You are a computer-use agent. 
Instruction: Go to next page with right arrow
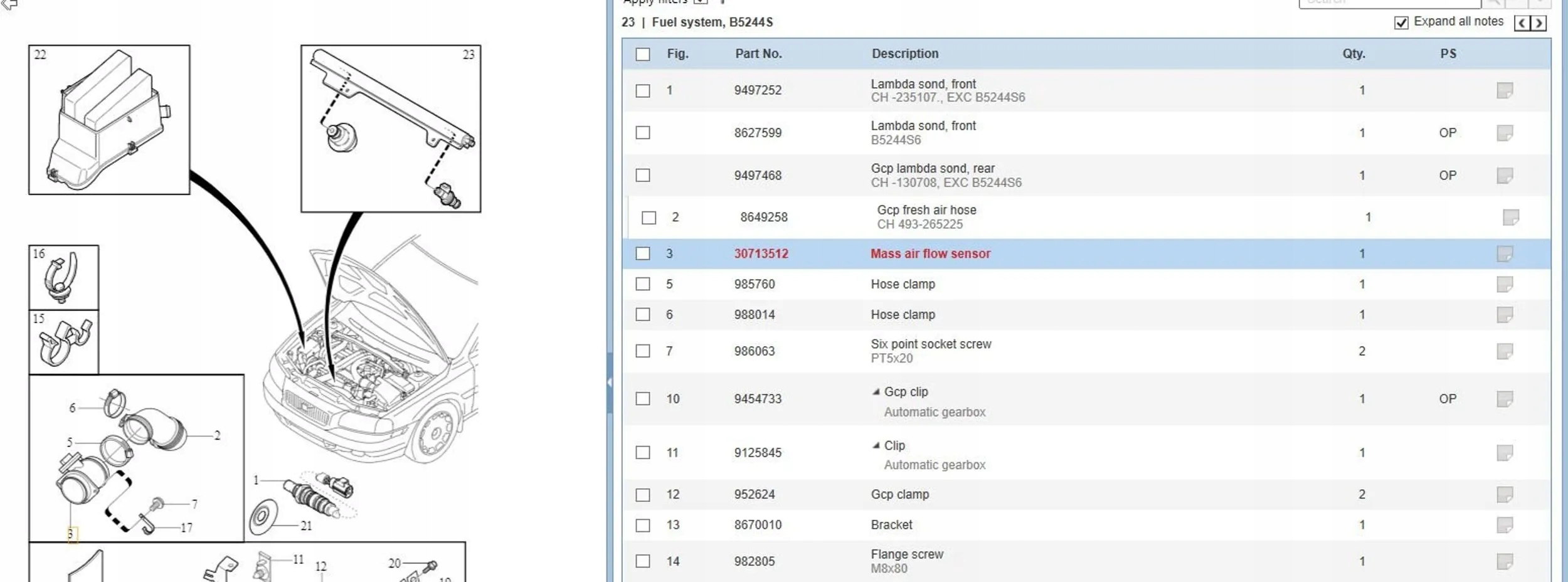[x=1538, y=24]
